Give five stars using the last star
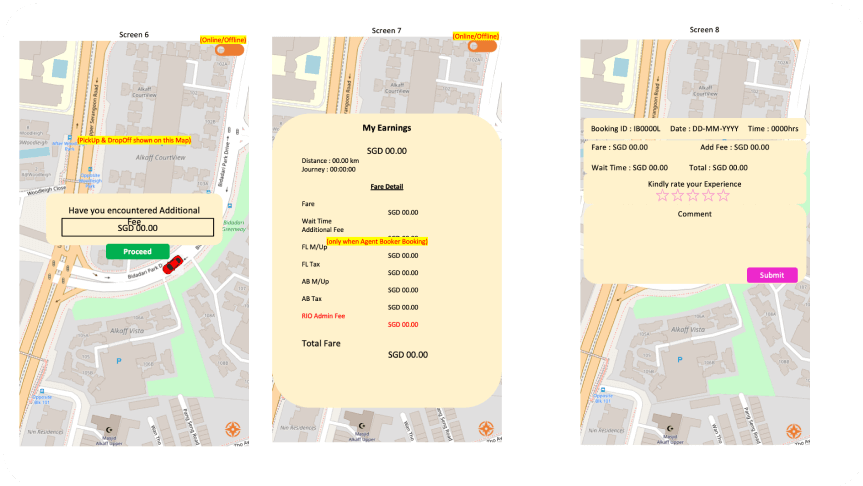863x486 pixels. pyautogui.click(x=724, y=196)
